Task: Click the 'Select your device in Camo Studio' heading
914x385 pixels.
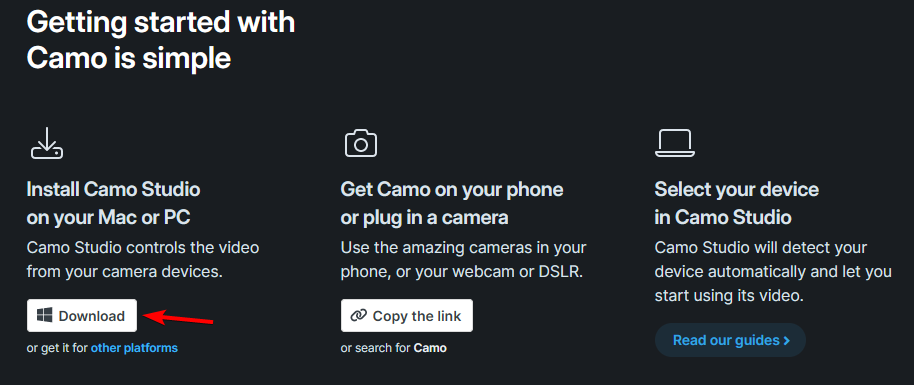Action: pyautogui.click(x=737, y=204)
